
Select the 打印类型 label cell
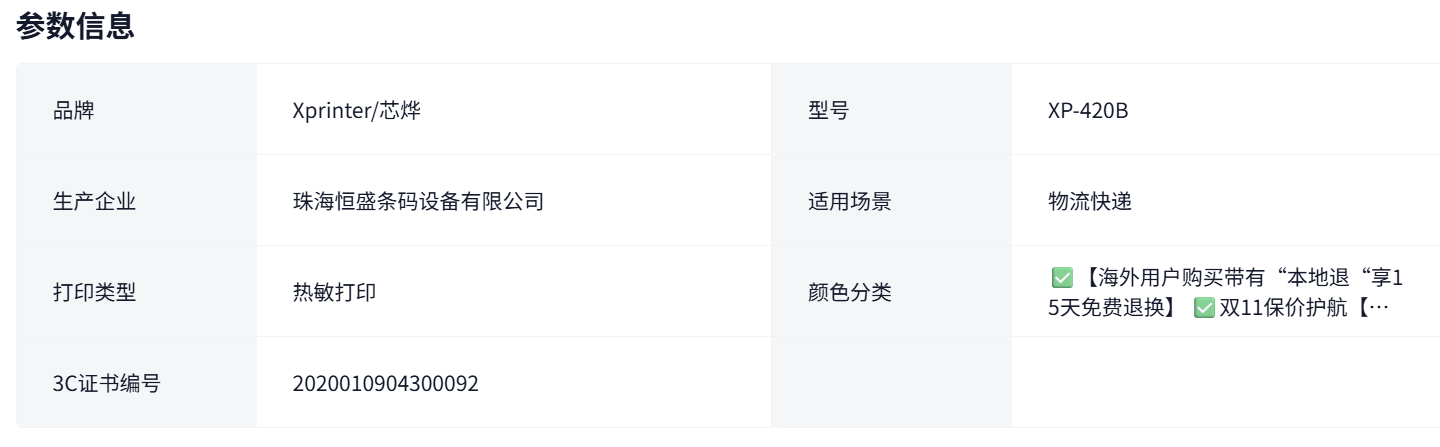[x=94, y=292]
